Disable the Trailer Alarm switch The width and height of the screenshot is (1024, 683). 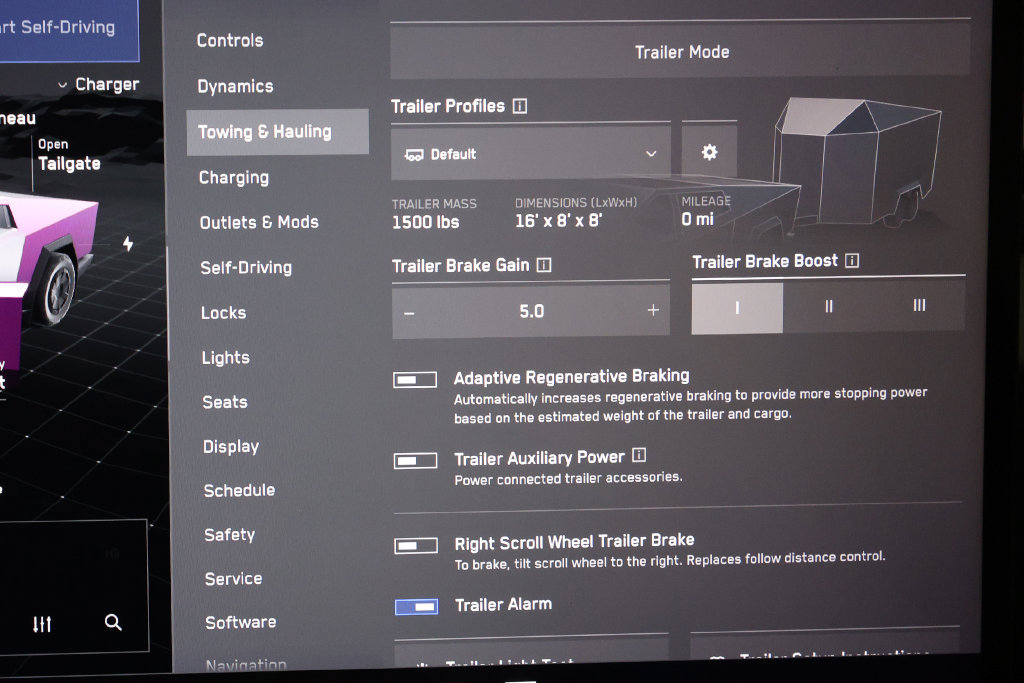(417, 607)
